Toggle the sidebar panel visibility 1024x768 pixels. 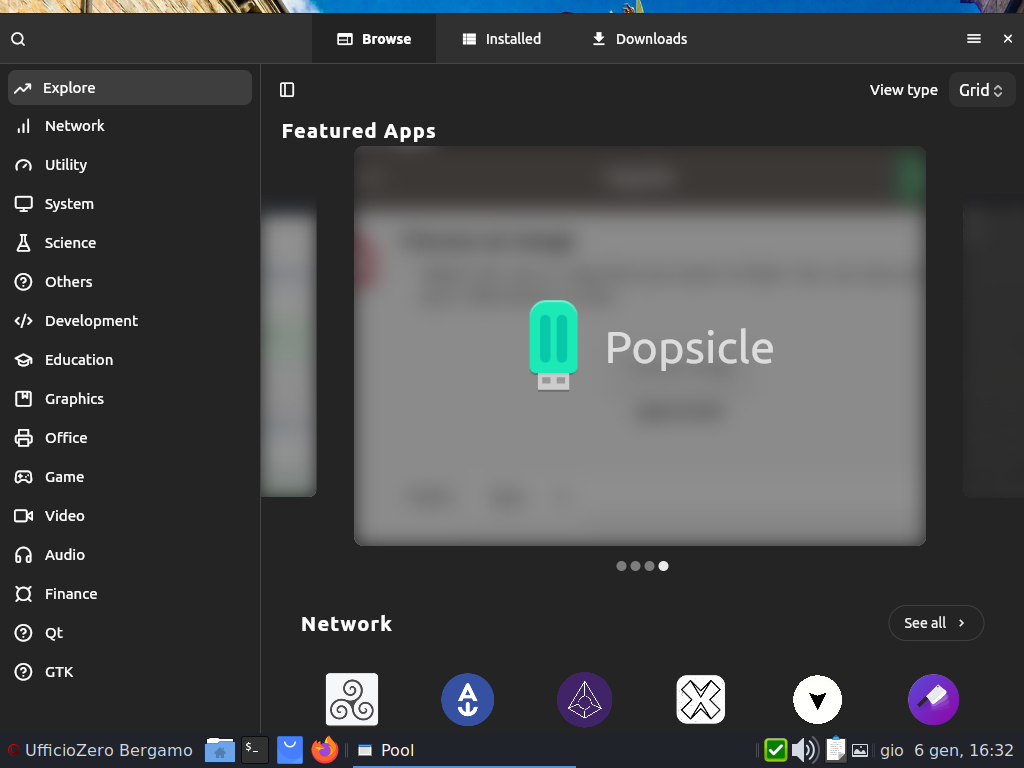pyautogui.click(x=287, y=90)
